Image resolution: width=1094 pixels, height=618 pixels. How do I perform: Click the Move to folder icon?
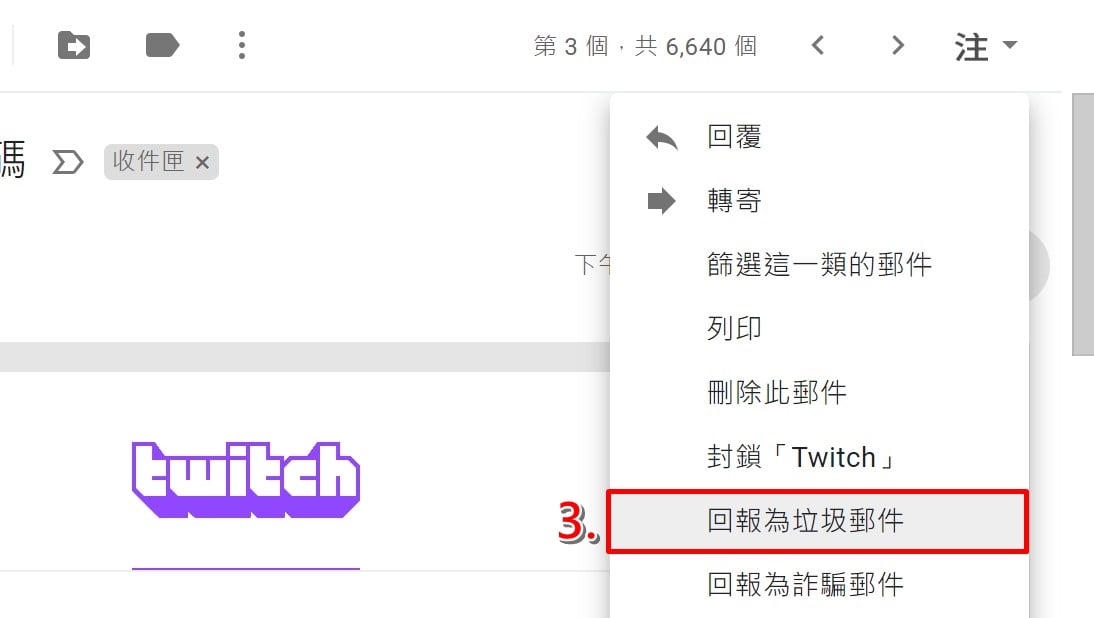point(74,45)
